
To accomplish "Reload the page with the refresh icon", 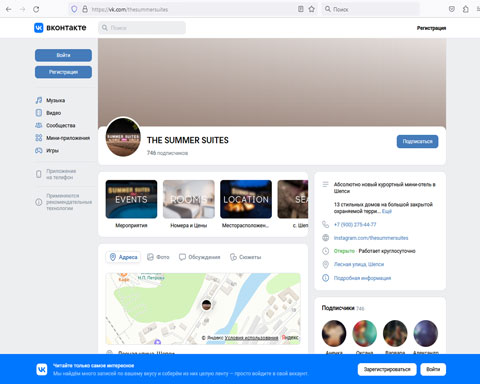I will [36, 9].
